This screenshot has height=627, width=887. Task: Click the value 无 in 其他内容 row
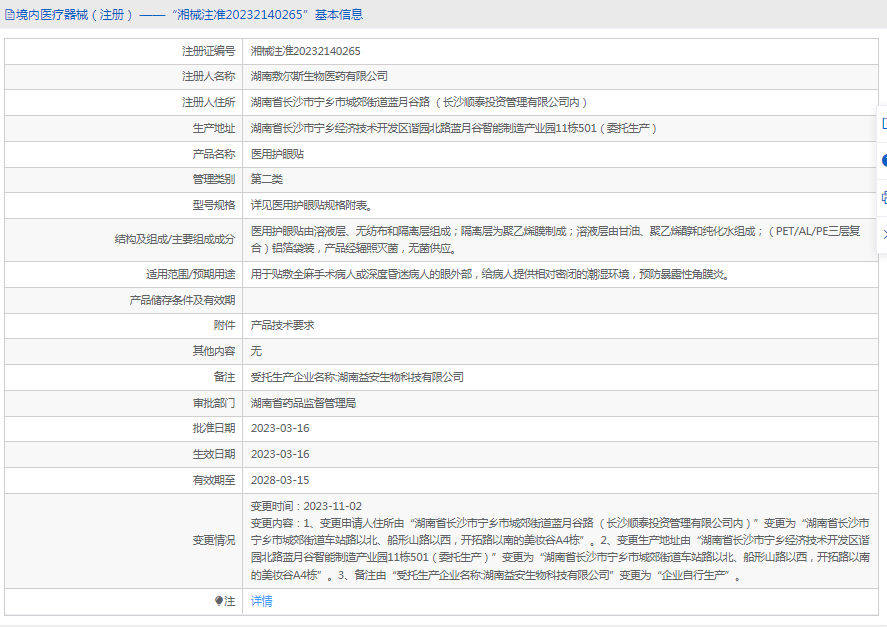coord(256,351)
